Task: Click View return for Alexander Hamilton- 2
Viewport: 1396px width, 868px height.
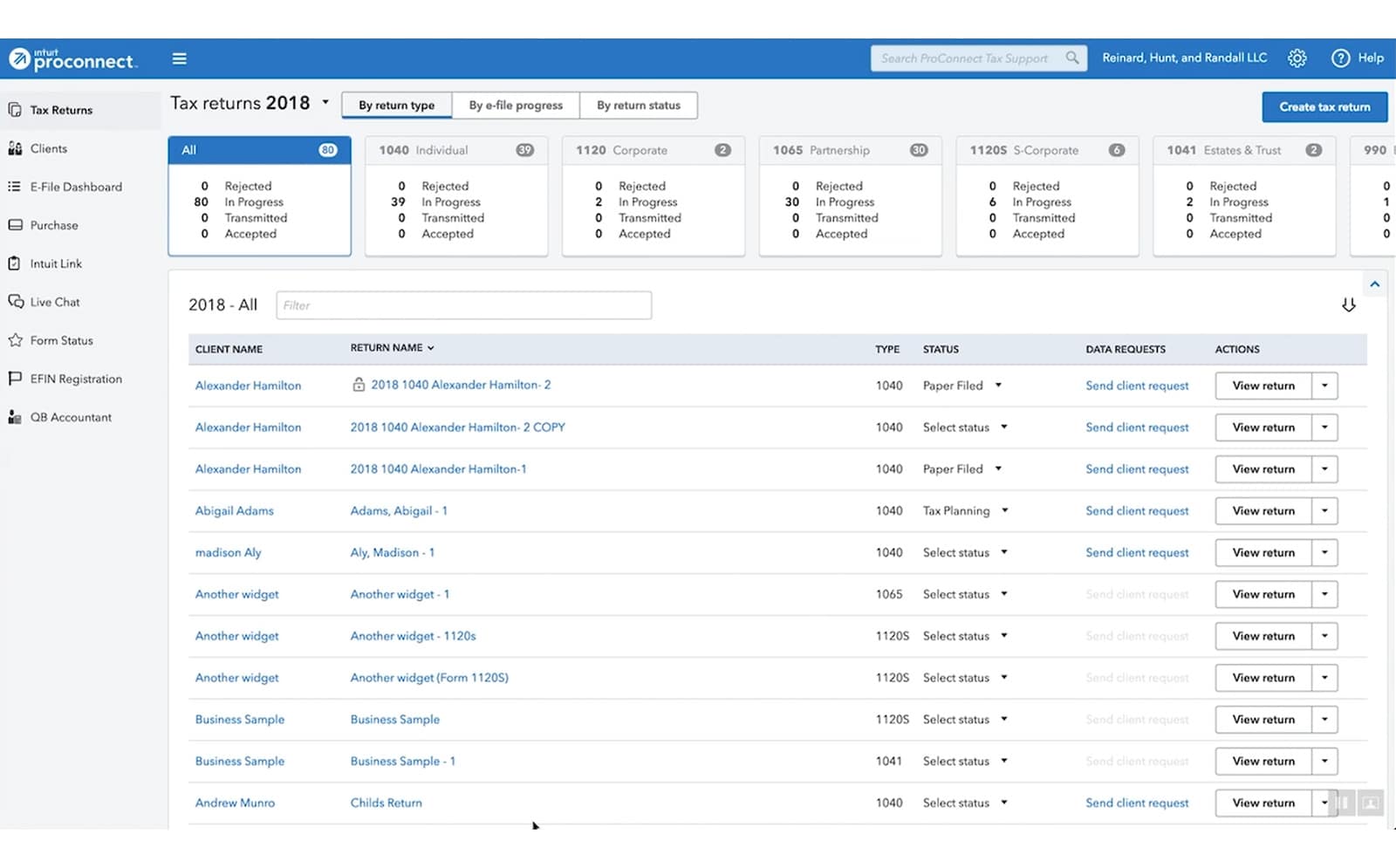Action: 1263,386
